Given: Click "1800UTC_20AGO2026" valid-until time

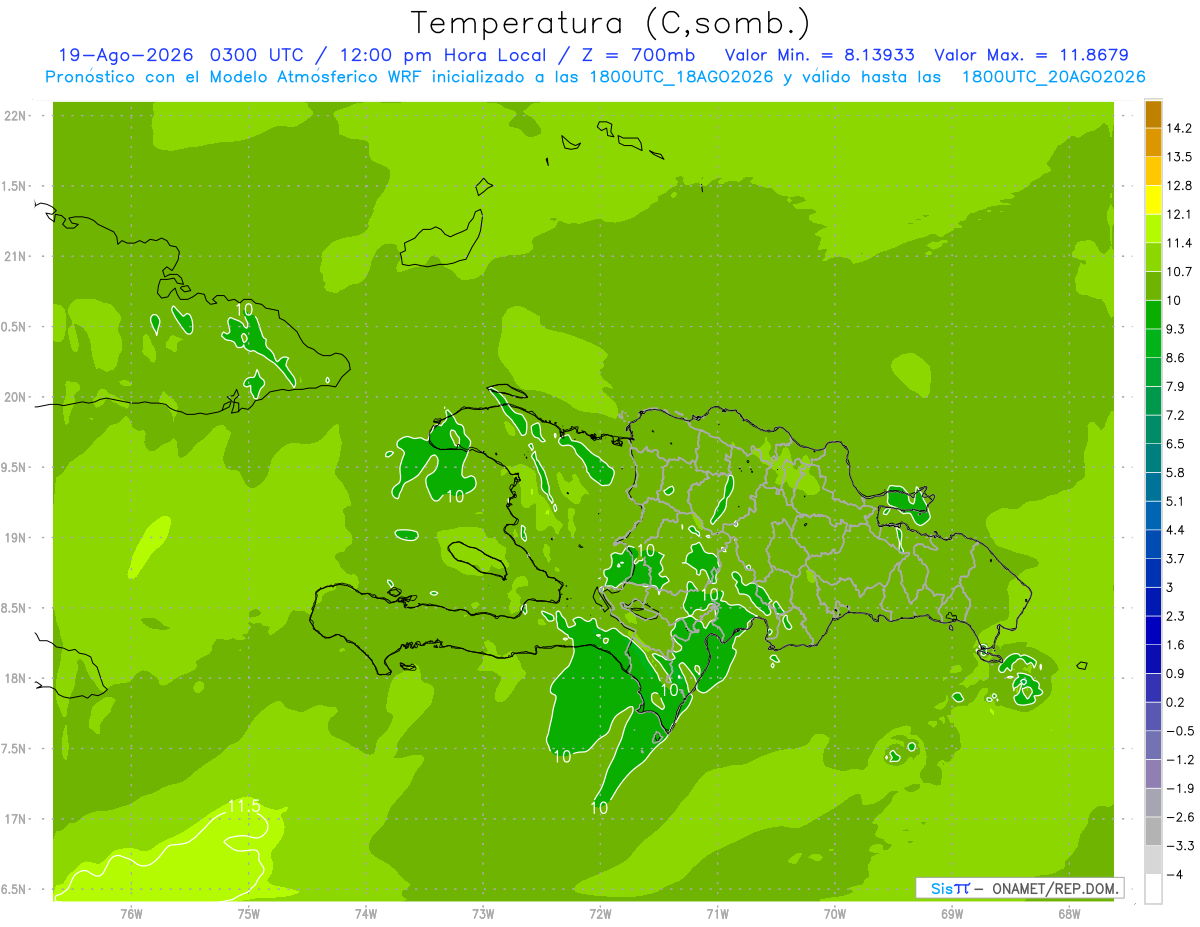Looking at the screenshot, I should (x=1053, y=77).
